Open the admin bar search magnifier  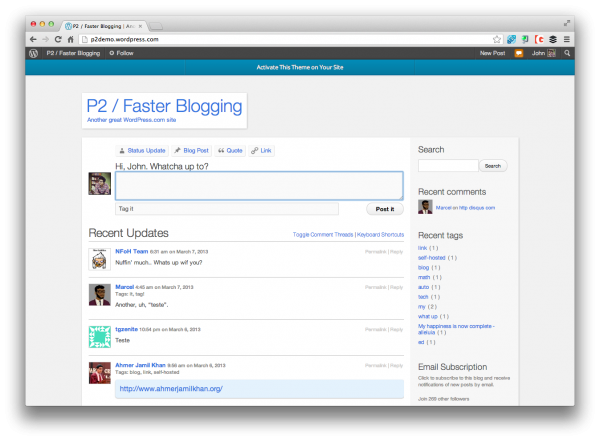click(x=567, y=53)
